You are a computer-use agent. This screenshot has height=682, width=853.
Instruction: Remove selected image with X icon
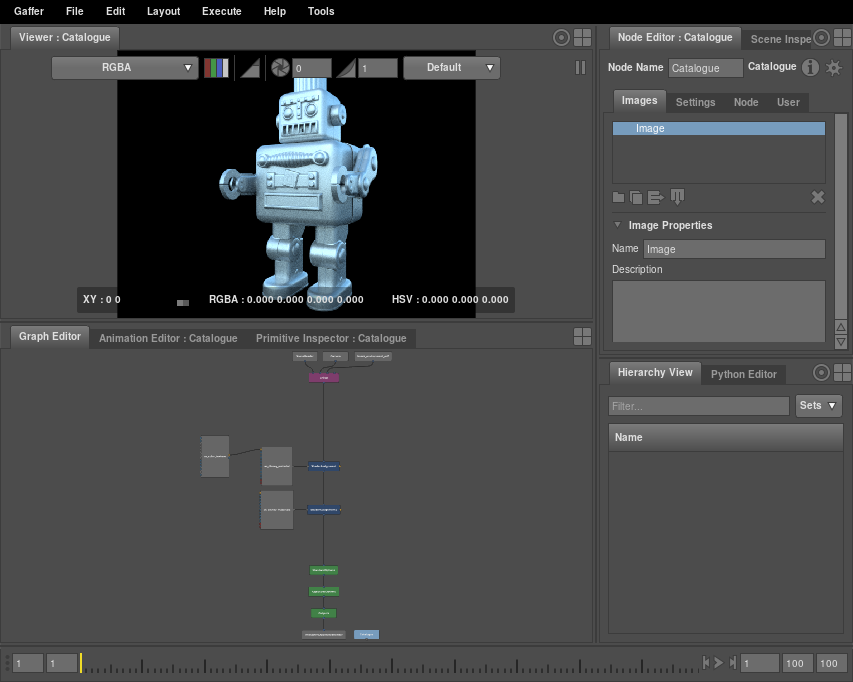coord(817,197)
